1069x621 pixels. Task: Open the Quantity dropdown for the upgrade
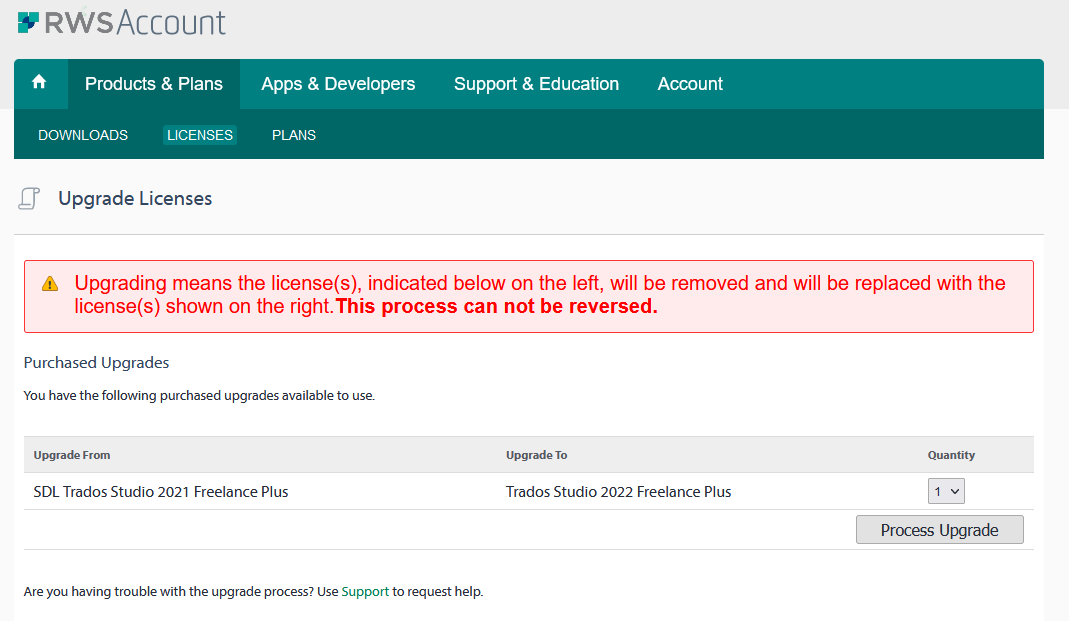coord(946,490)
